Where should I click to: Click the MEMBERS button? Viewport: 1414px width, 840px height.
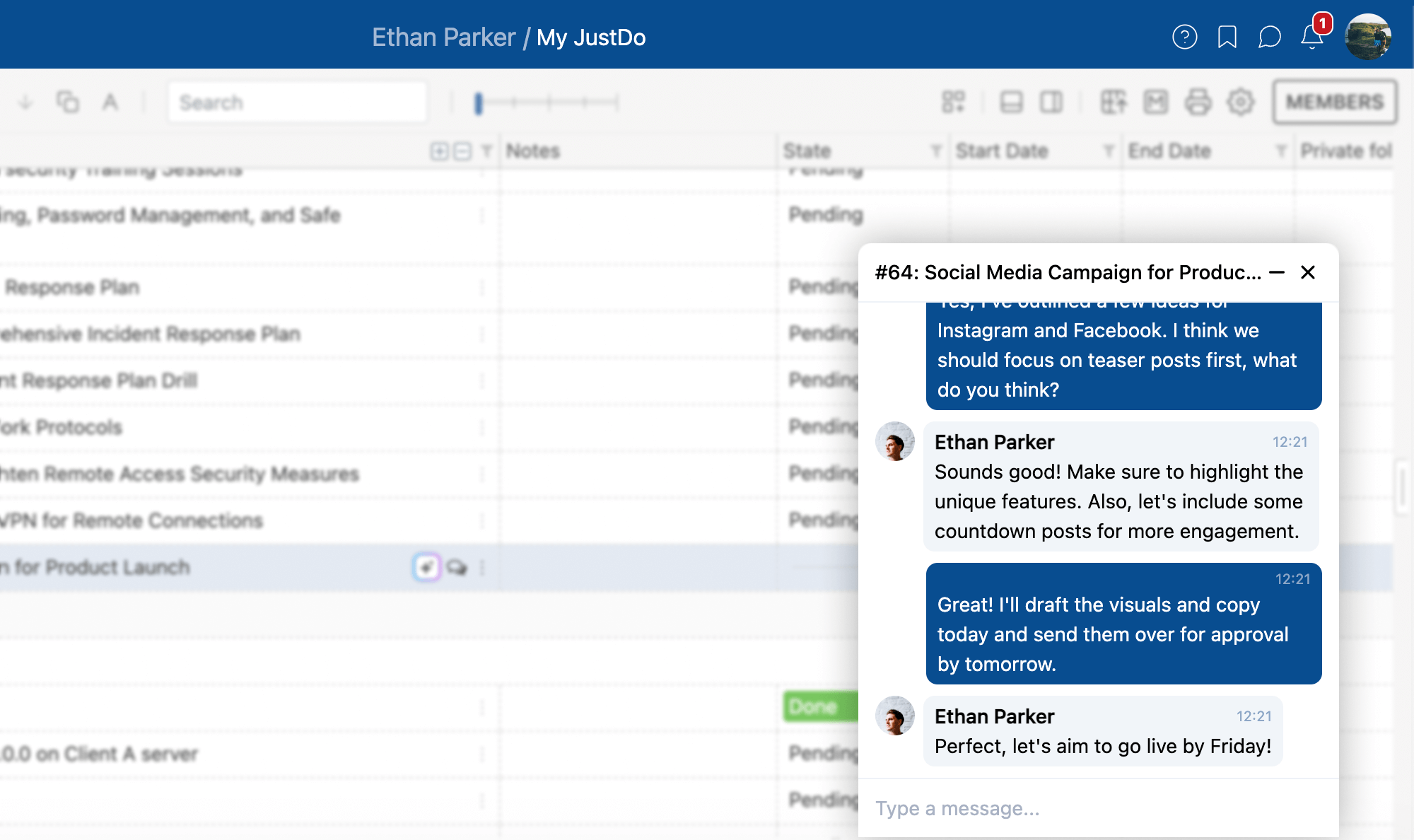(1335, 102)
